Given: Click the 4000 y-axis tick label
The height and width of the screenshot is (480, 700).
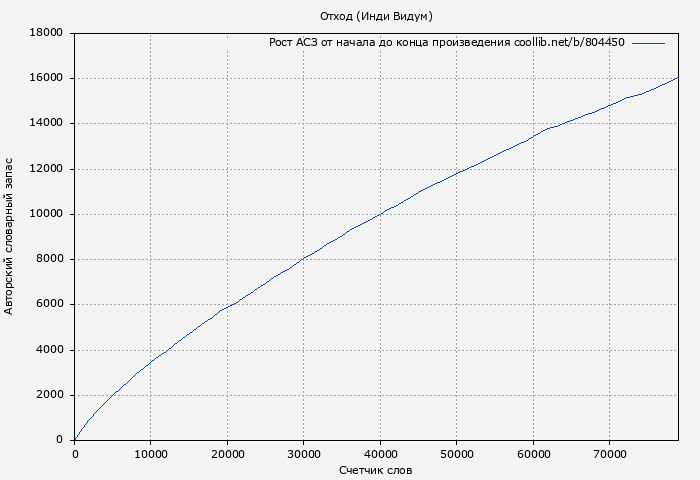Looking at the screenshot, I should (50, 350).
